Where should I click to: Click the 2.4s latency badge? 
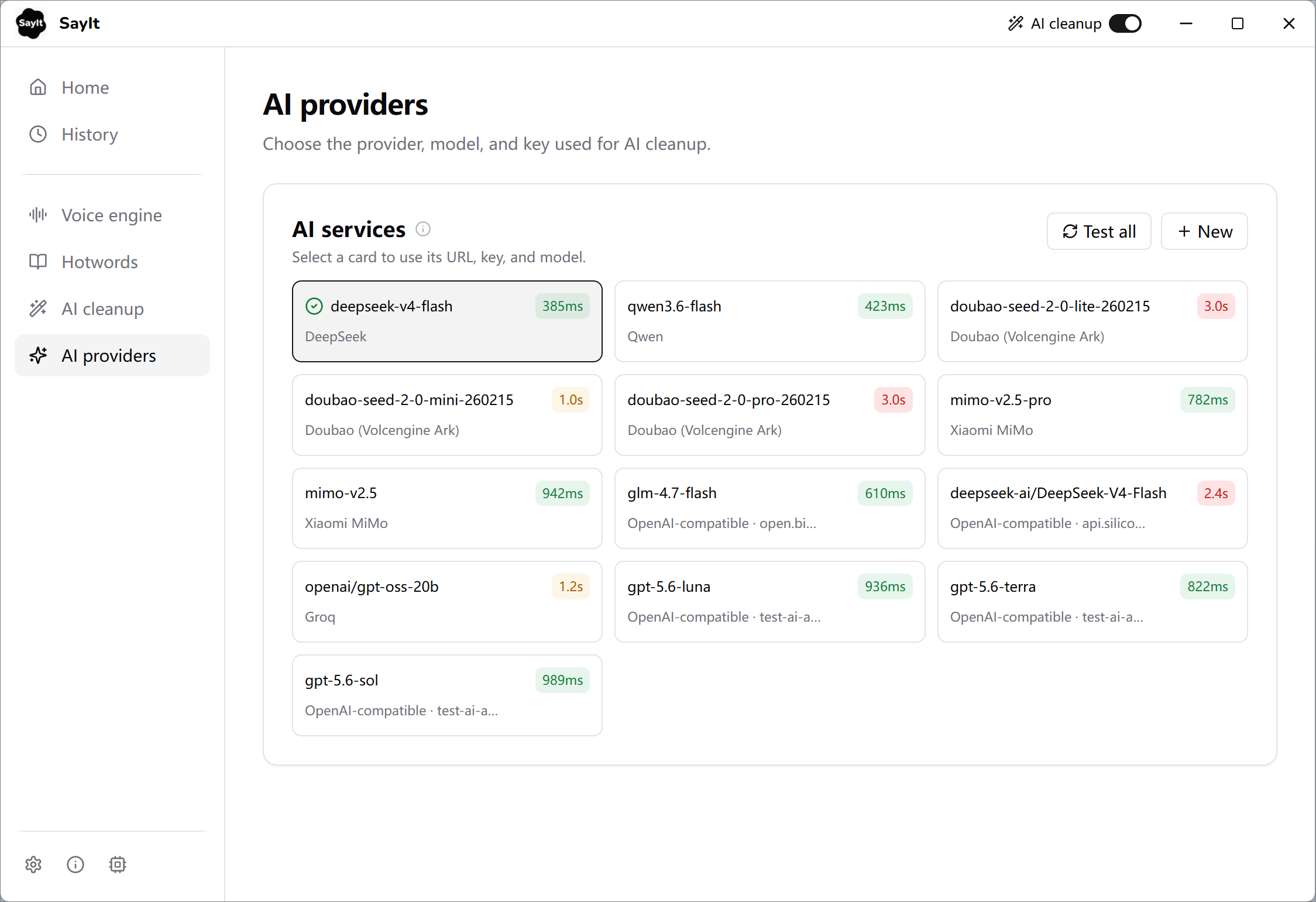click(x=1216, y=493)
